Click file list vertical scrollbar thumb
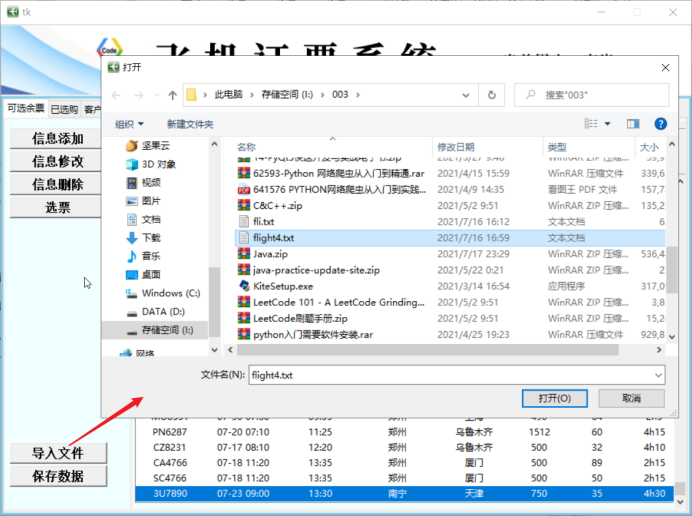The image size is (692, 516). tap(672, 270)
